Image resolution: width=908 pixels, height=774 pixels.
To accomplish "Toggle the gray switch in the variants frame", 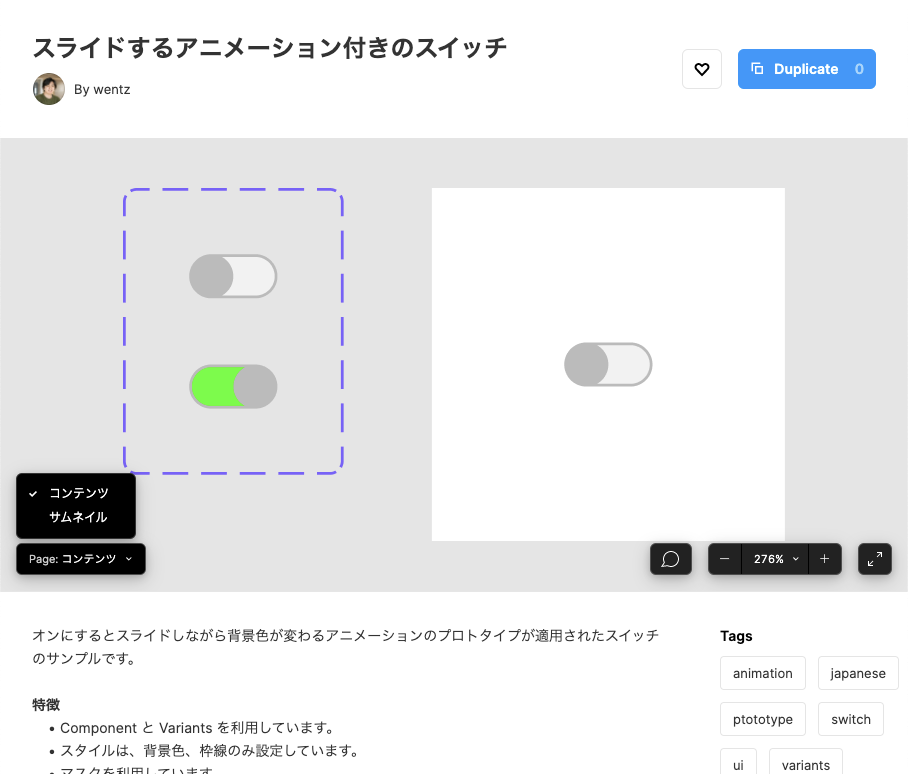I will [233, 276].
